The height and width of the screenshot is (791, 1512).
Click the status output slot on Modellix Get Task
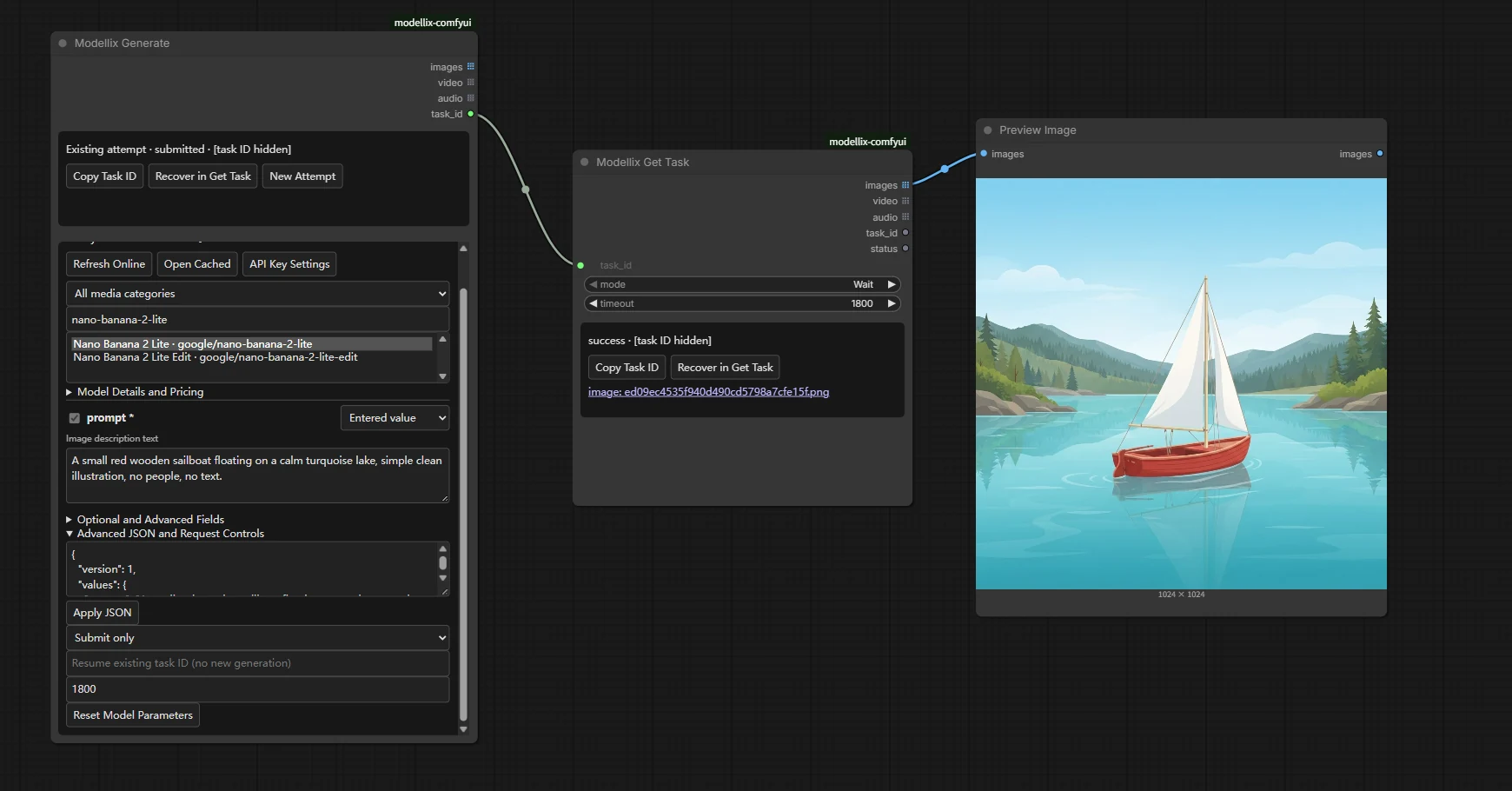[x=905, y=249]
